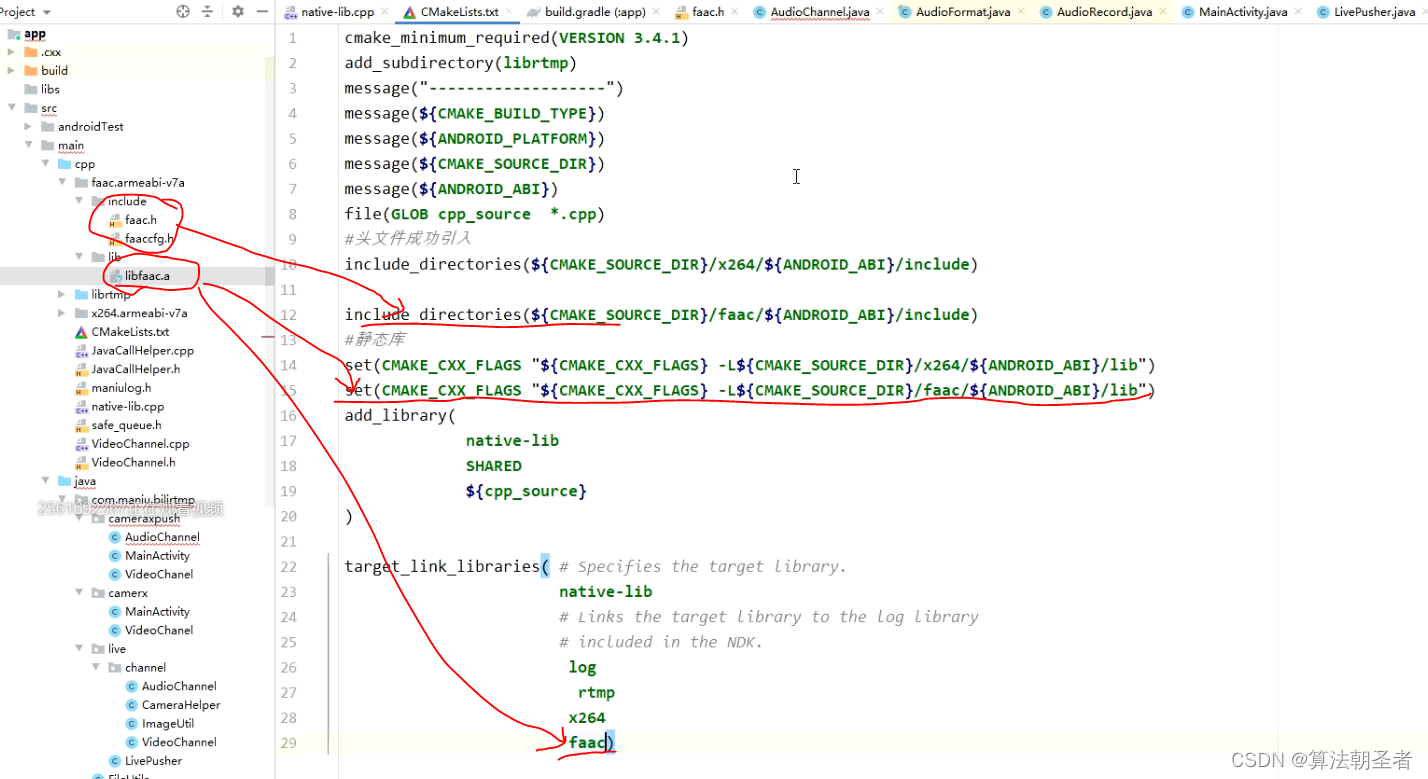The image size is (1428, 779).
Task: Close the AudioChannel.java tab
Action: 880,12
